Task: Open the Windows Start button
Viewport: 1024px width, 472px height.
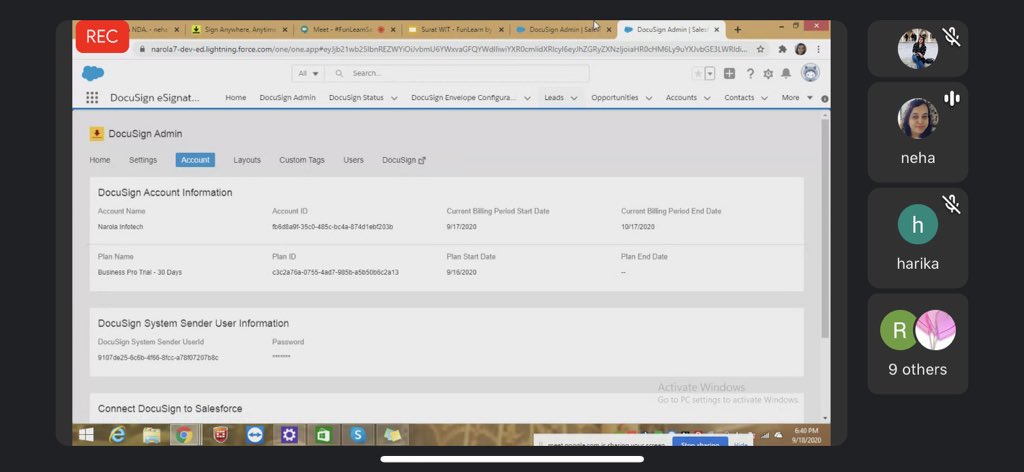Action: (86, 435)
